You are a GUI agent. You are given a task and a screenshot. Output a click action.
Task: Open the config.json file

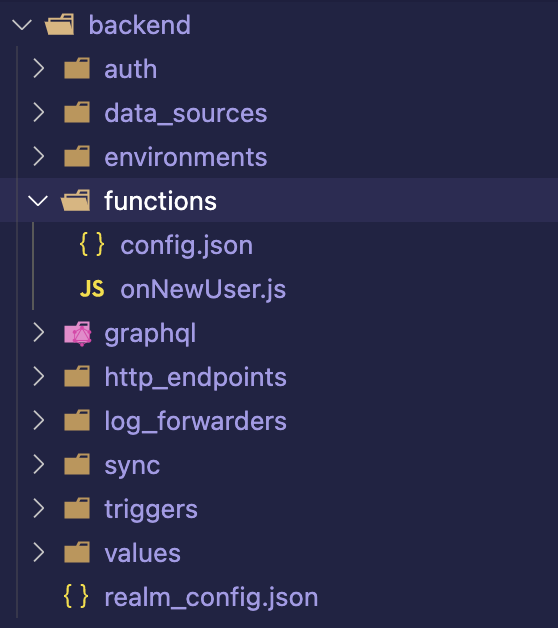point(186,246)
